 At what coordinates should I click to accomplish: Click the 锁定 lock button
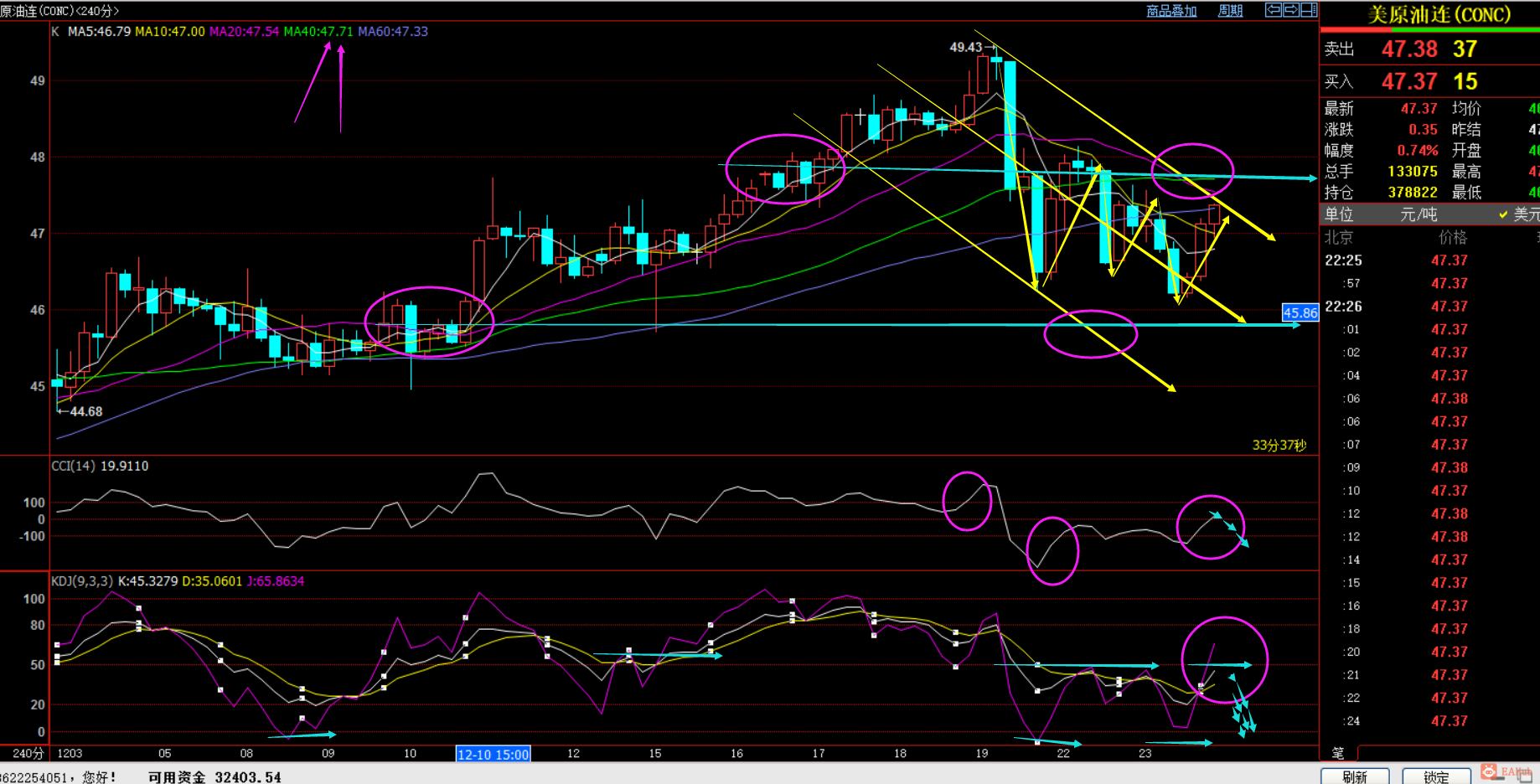(1436, 776)
